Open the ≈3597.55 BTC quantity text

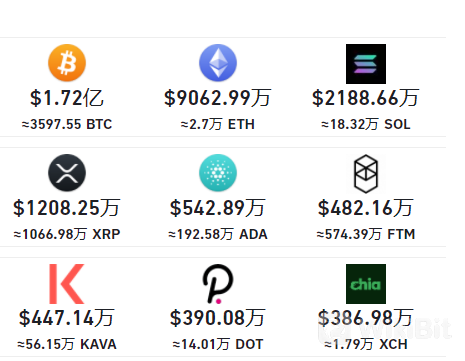coord(67,124)
